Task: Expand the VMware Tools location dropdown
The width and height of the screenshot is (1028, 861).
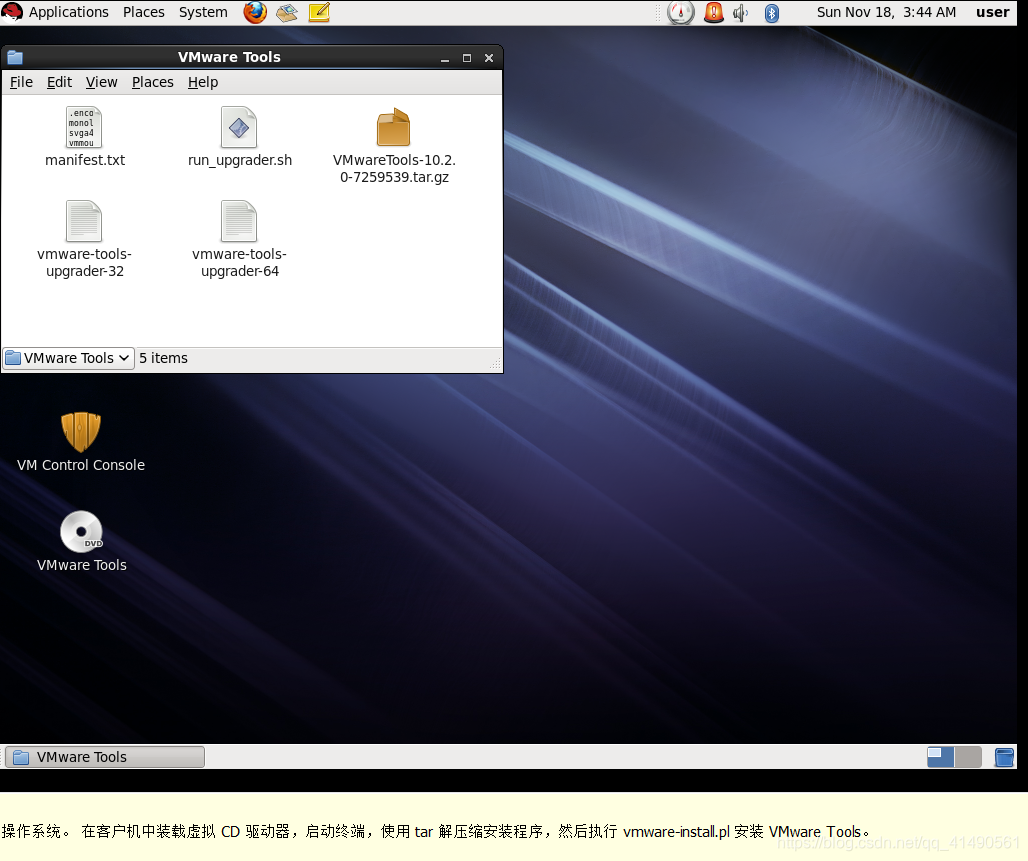Action: 68,358
